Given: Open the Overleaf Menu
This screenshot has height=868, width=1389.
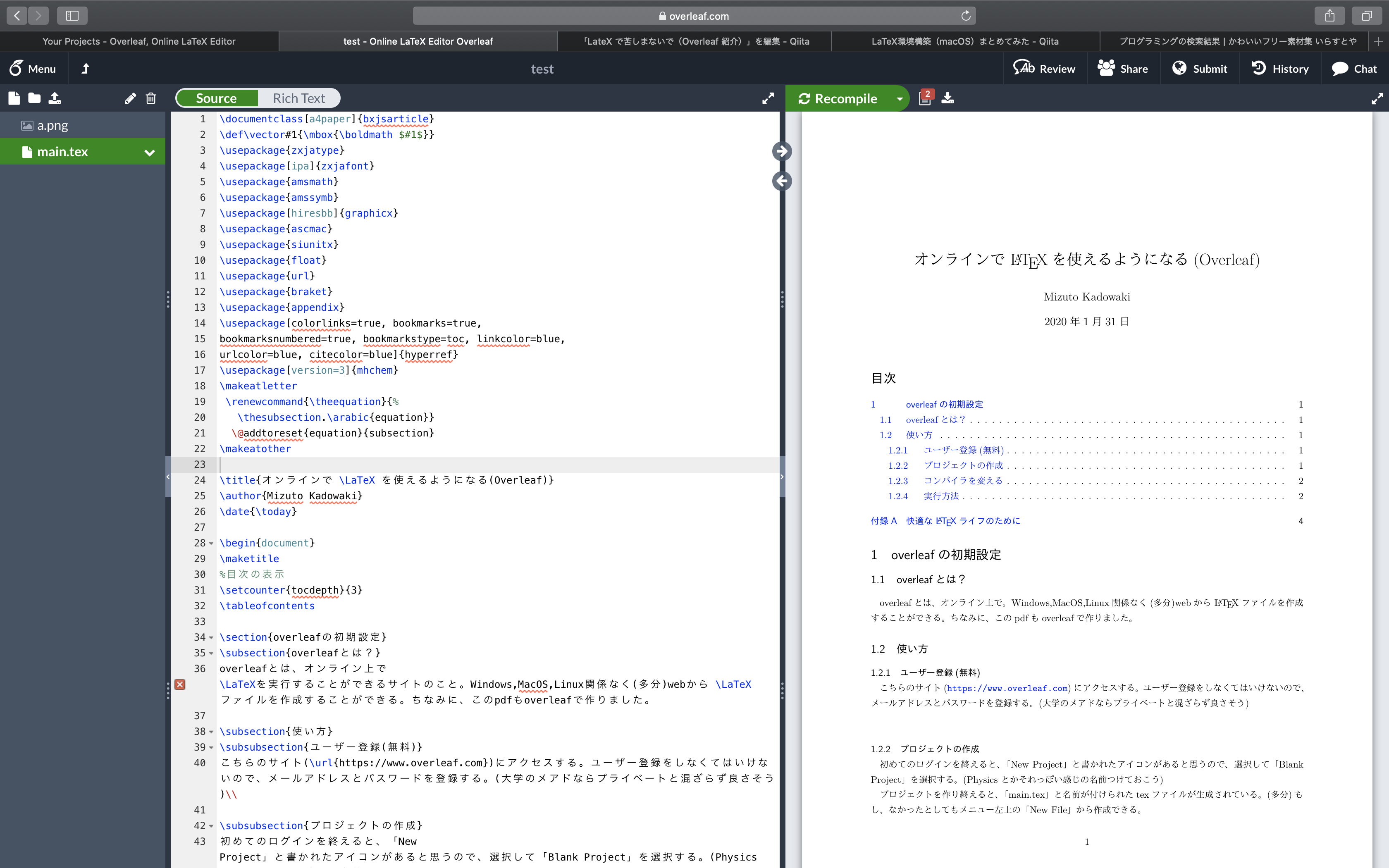Looking at the screenshot, I should click(x=33, y=69).
